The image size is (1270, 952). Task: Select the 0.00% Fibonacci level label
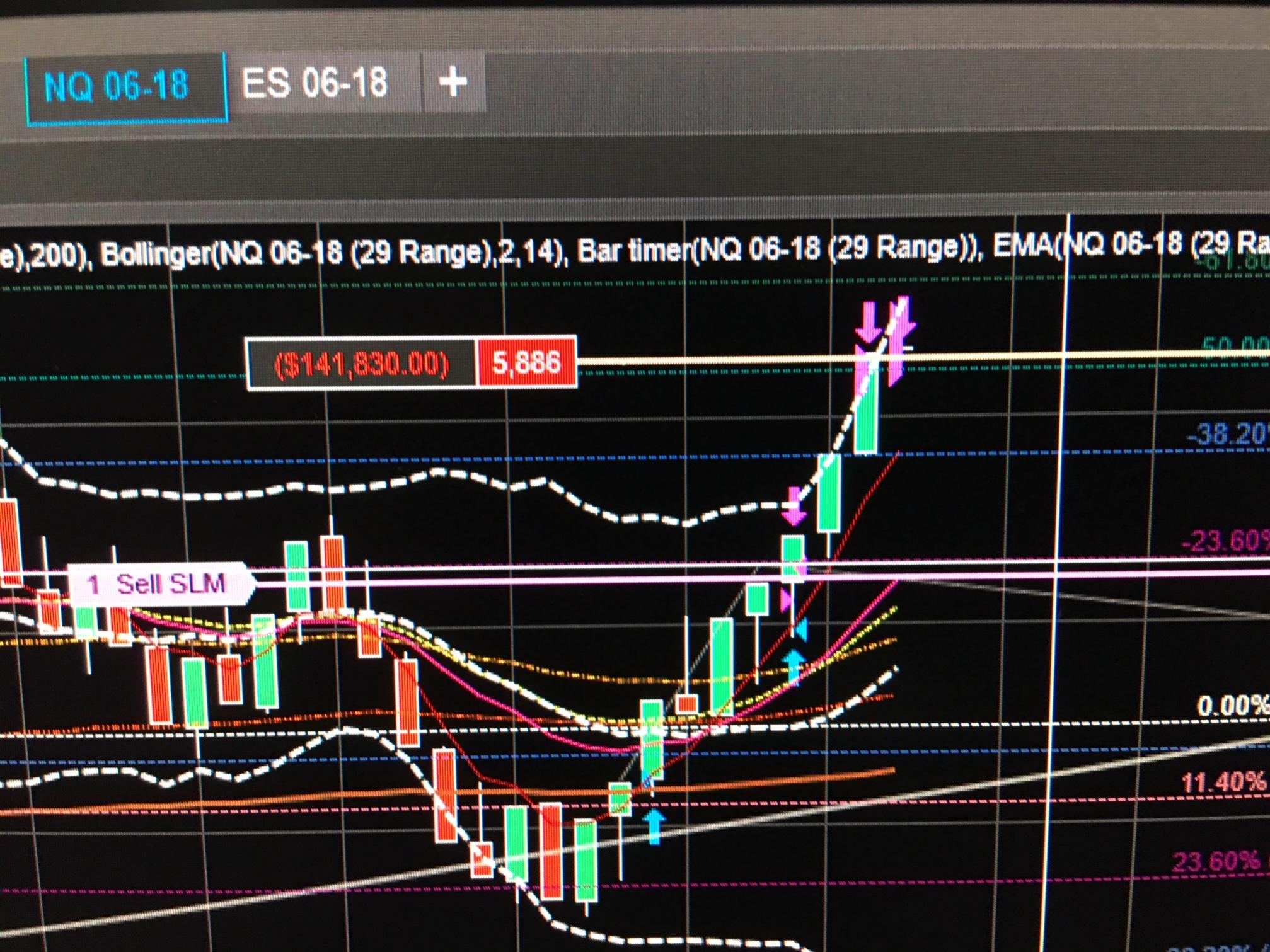pyautogui.click(x=1232, y=706)
